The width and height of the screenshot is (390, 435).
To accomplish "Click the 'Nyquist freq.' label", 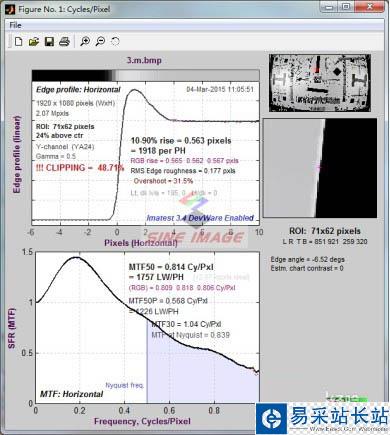I will [125, 385].
